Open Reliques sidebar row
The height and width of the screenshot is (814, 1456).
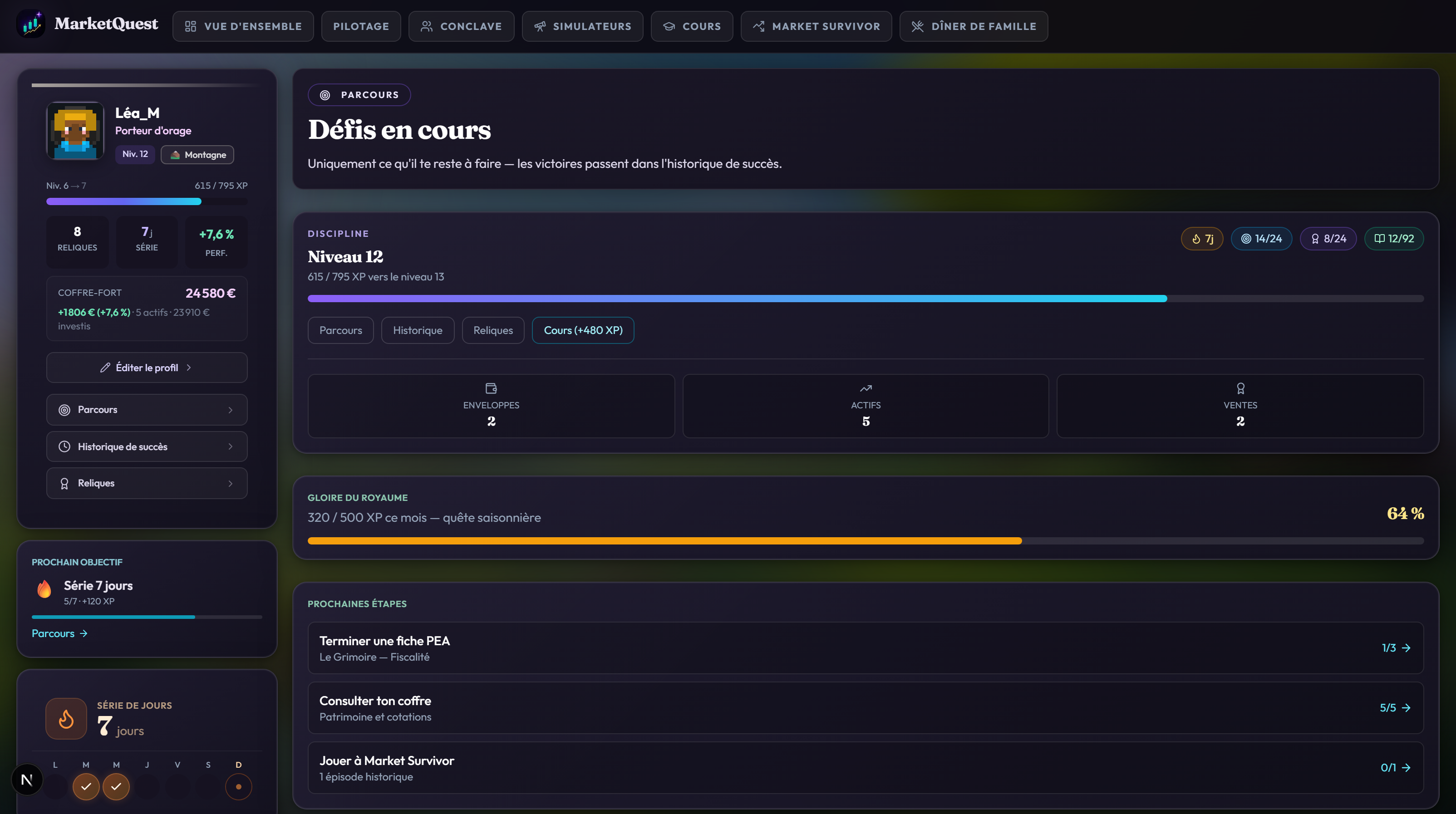coord(147,484)
